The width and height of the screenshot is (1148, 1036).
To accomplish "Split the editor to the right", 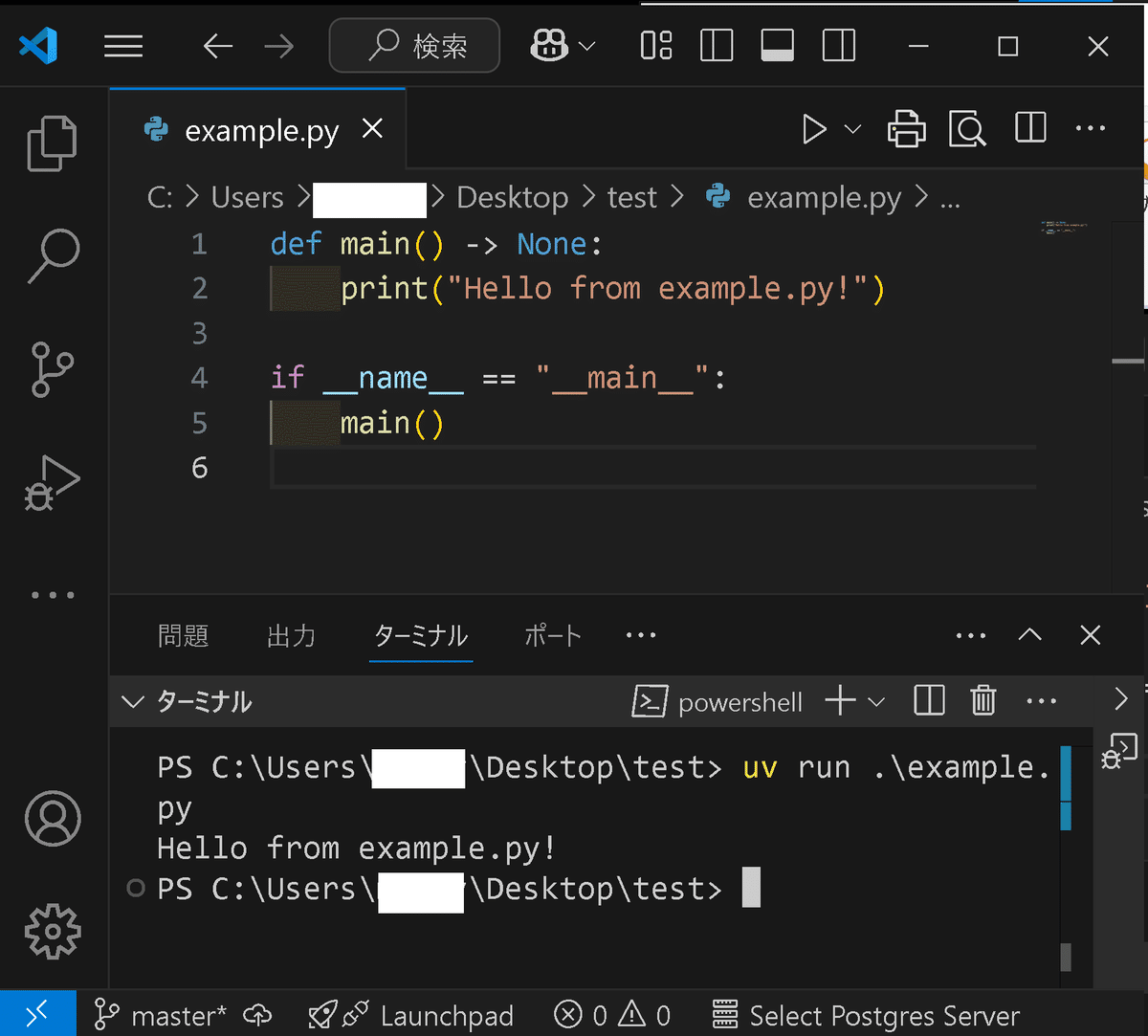I will [1030, 129].
